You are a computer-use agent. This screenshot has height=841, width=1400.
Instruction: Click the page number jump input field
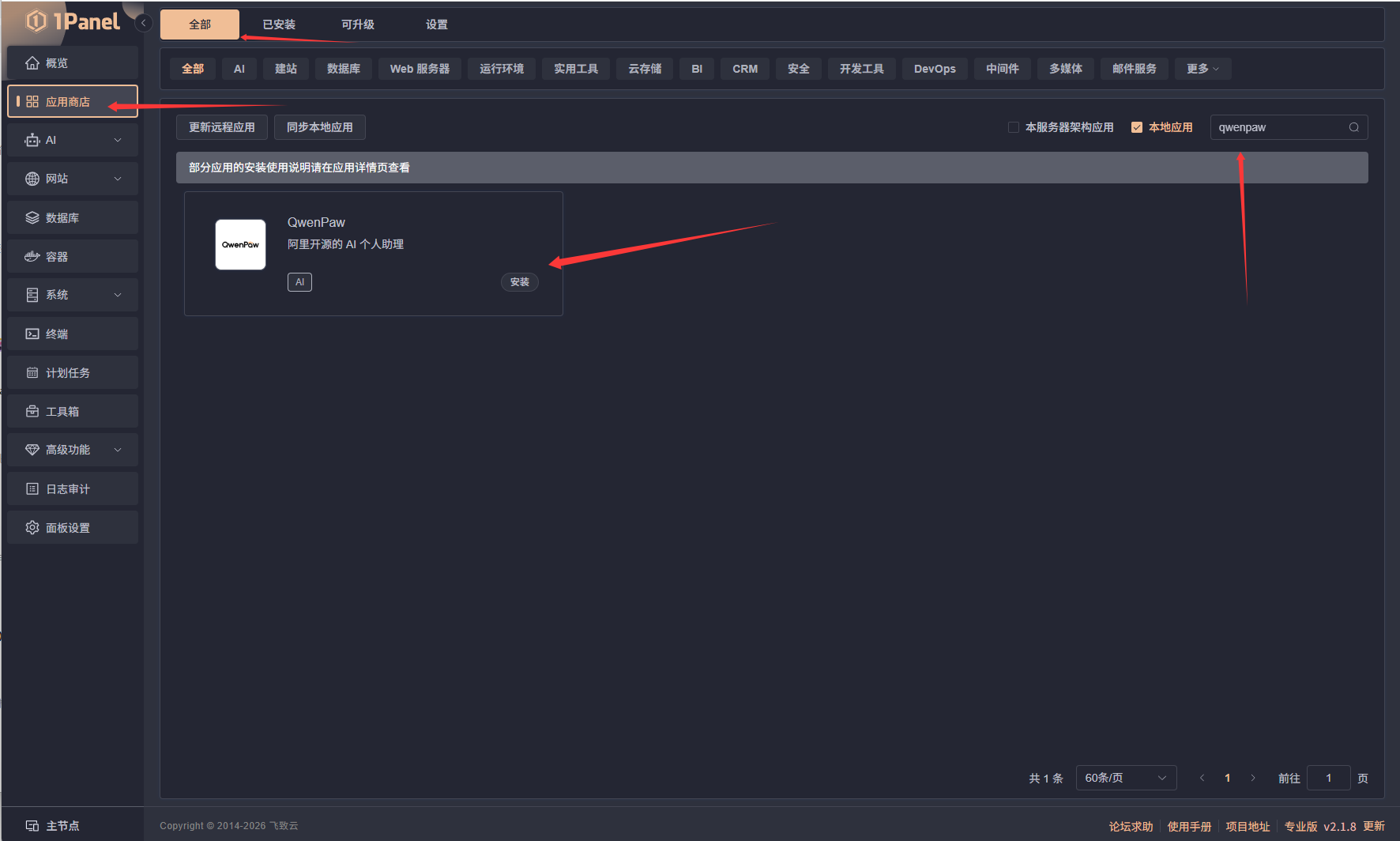pyautogui.click(x=1328, y=779)
